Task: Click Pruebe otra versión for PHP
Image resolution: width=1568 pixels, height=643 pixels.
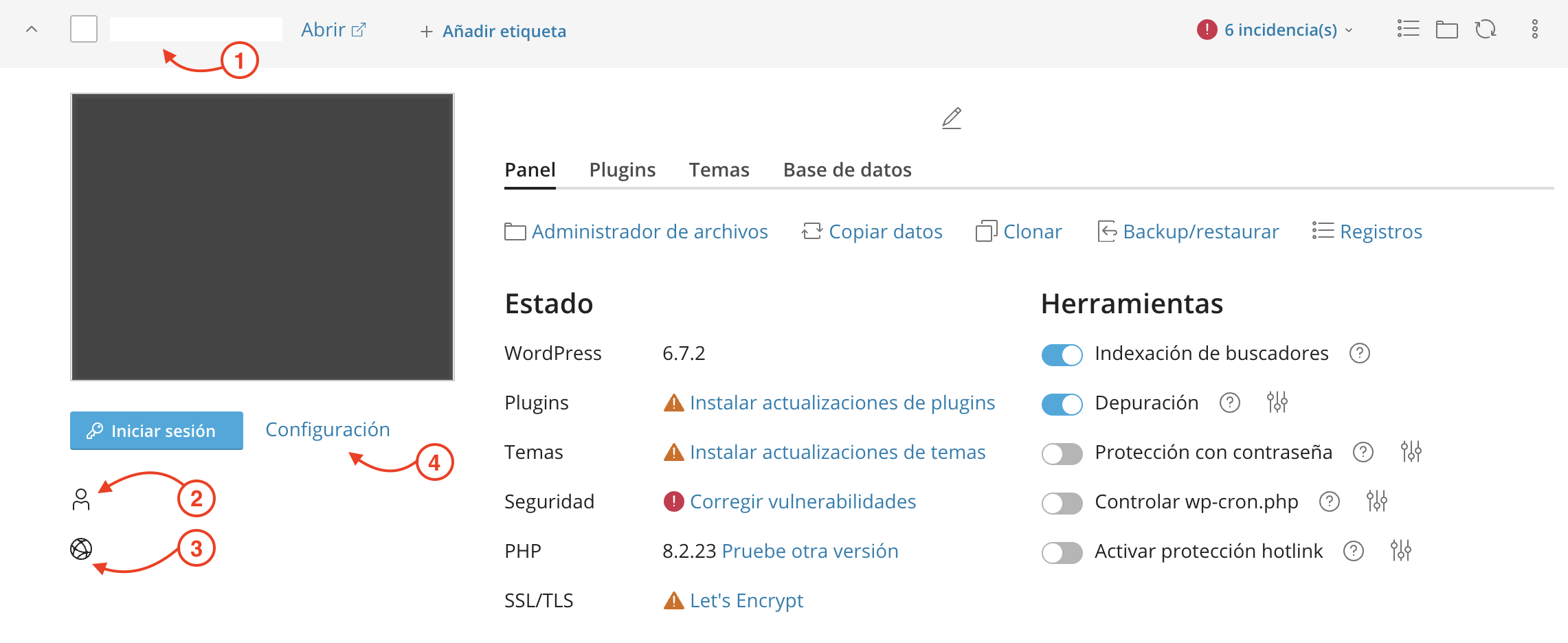Action: click(810, 551)
